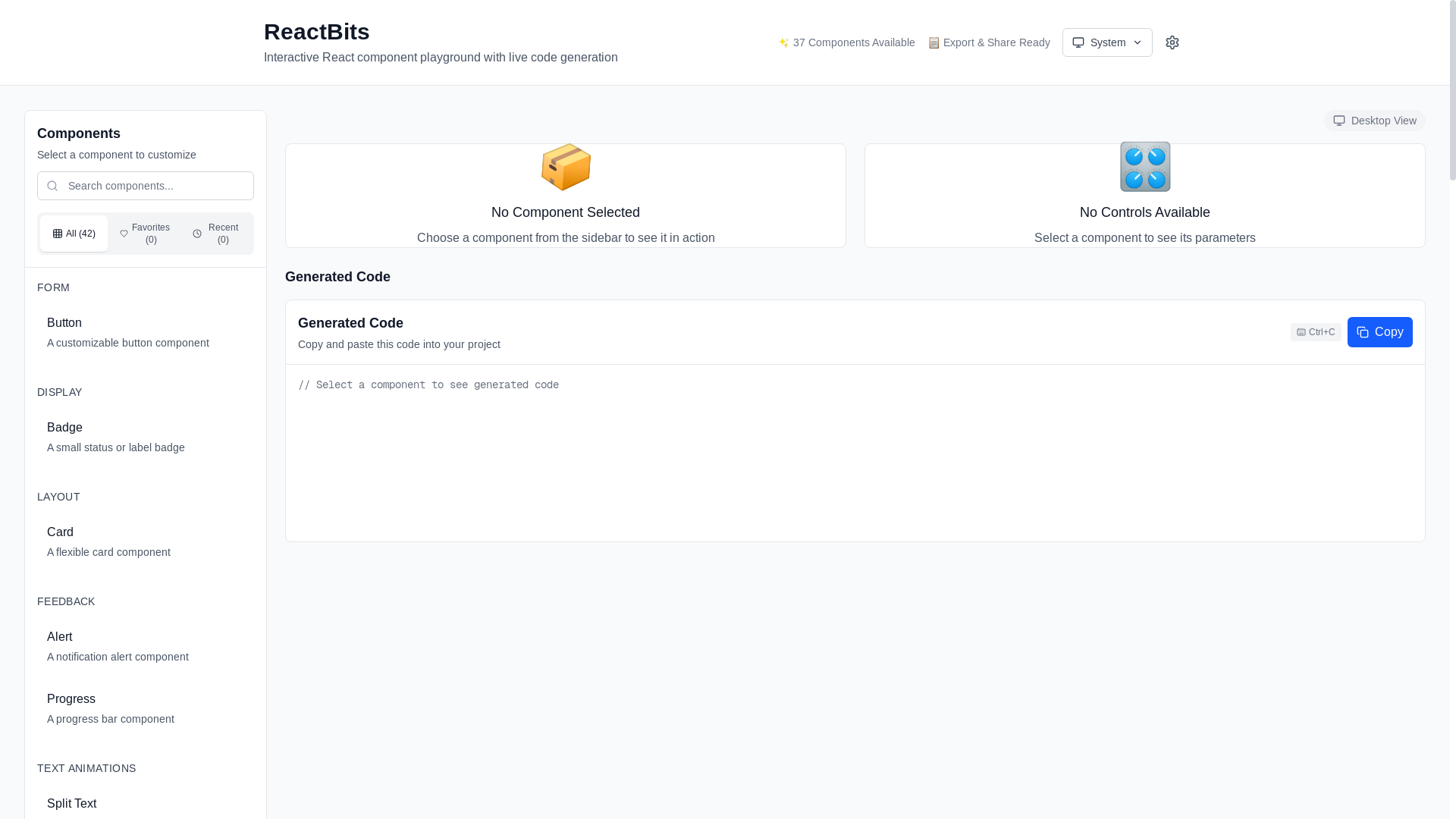Click the monitor icon in Desktop View
This screenshot has height=819, width=1456.
(x=1339, y=121)
